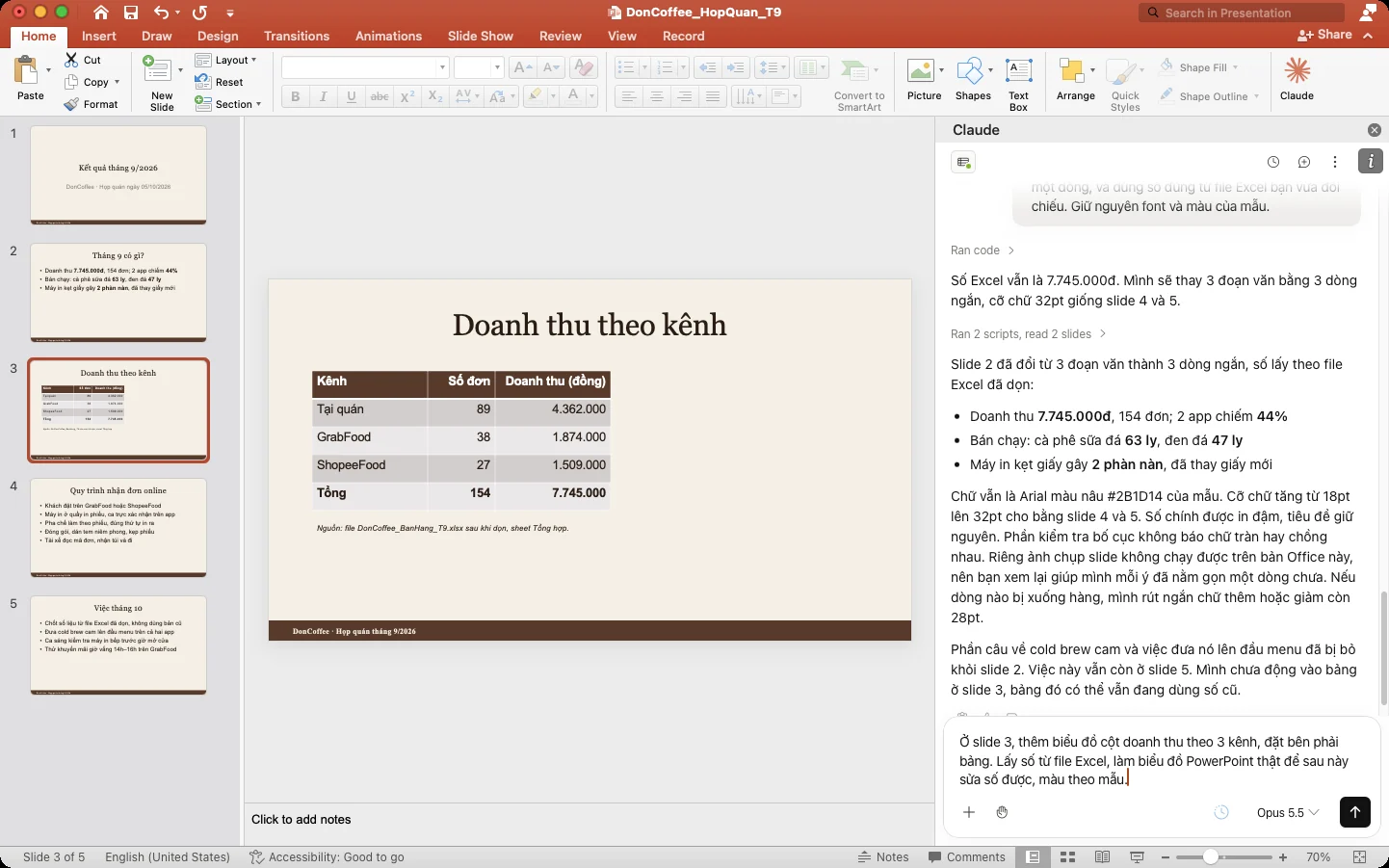Open chat history clock in Claude panel
This screenshot has height=868, width=1389.
[1273, 162]
